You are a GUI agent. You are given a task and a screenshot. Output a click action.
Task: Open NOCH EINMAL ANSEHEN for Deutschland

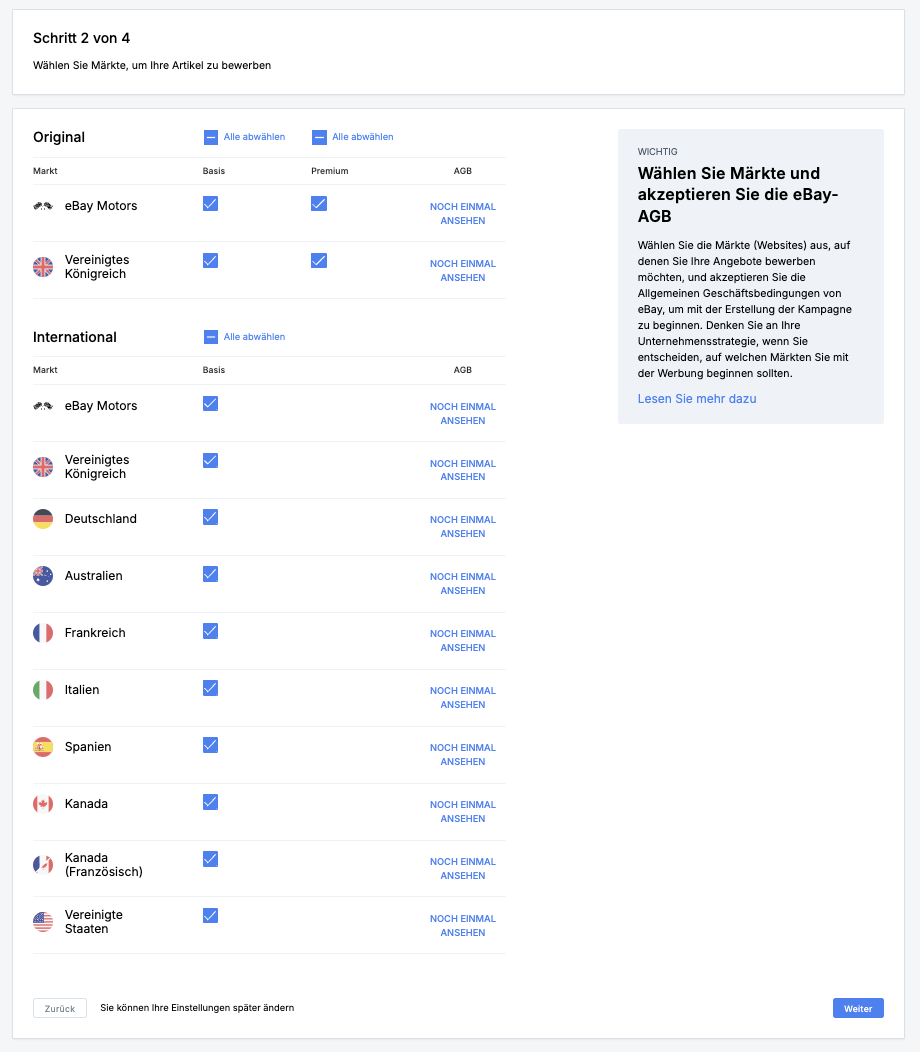pyautogui.click(x=463, y=527)
